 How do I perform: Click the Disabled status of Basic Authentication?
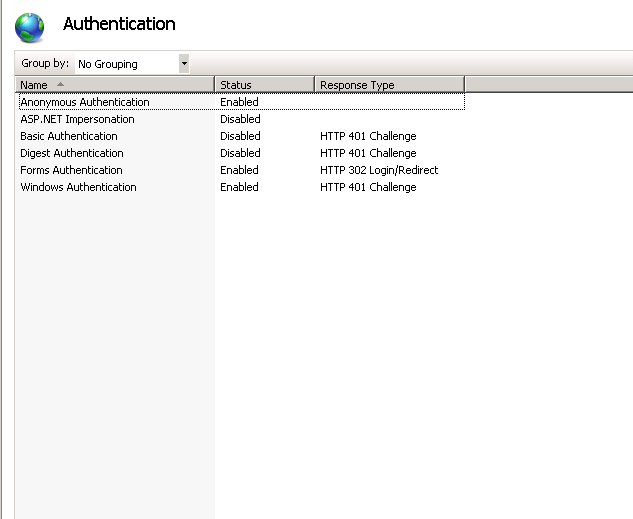click(240, 136)
